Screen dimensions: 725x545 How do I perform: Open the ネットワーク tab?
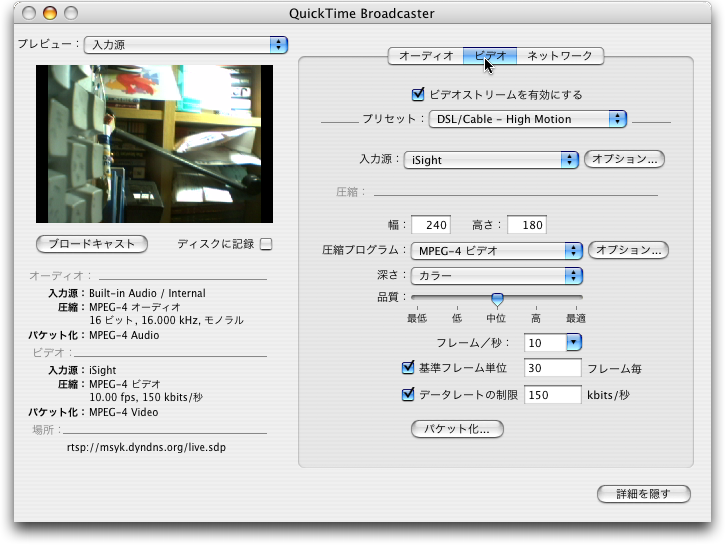tap(560, 56)
